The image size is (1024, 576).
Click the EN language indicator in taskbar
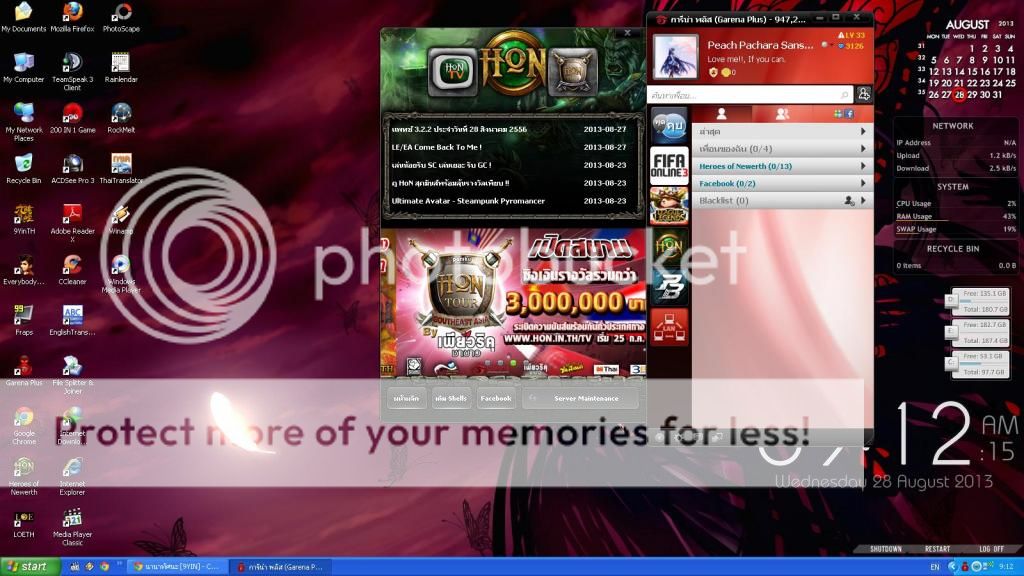point(935,567)
